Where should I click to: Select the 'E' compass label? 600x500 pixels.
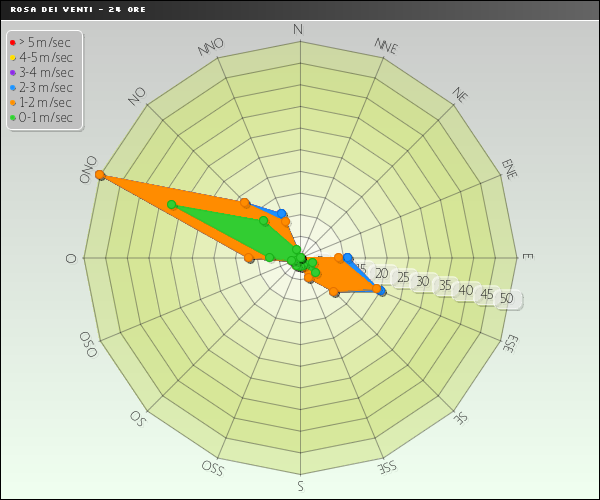tap(528, 257)
